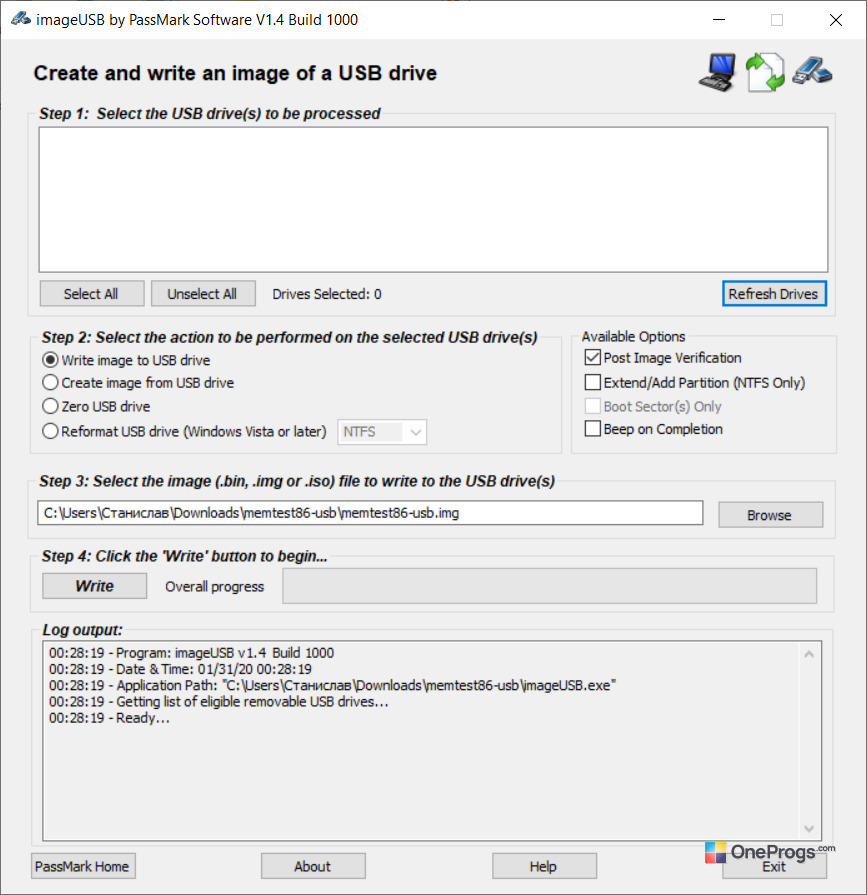
Task: Click inside the USB drives list box
Action: click(433, 200)
